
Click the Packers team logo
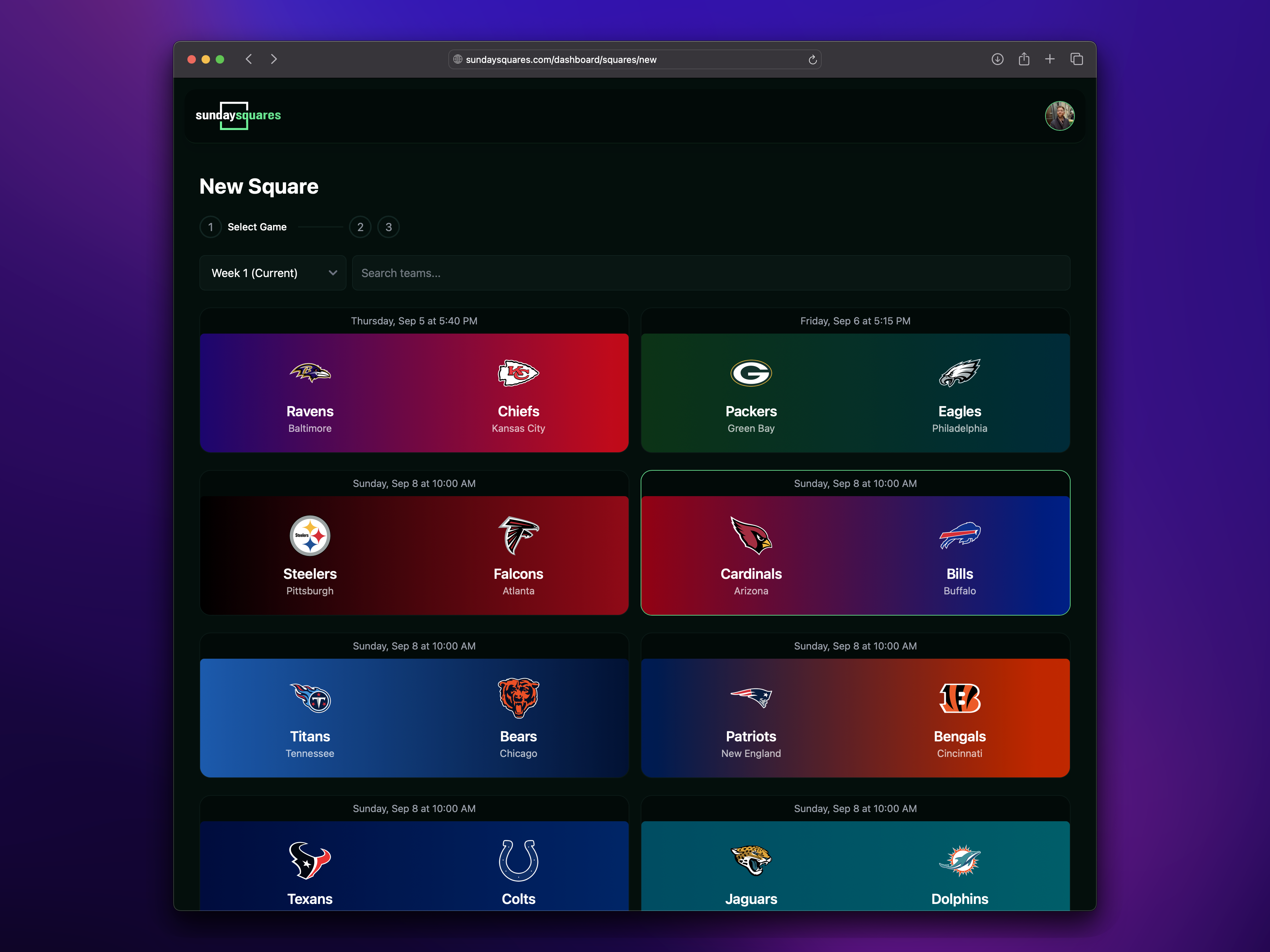coord(751,373)
